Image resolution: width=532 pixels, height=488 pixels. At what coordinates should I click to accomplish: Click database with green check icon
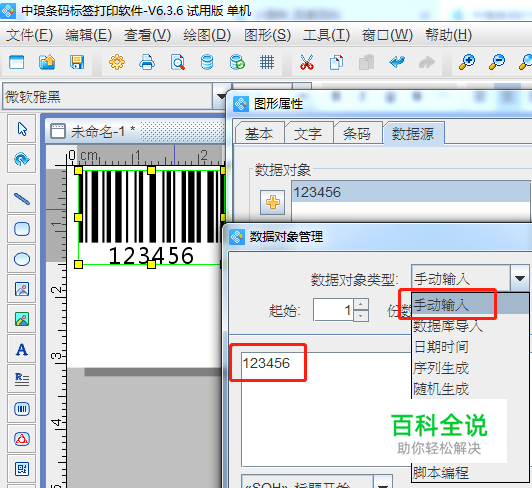coord(237,62)
